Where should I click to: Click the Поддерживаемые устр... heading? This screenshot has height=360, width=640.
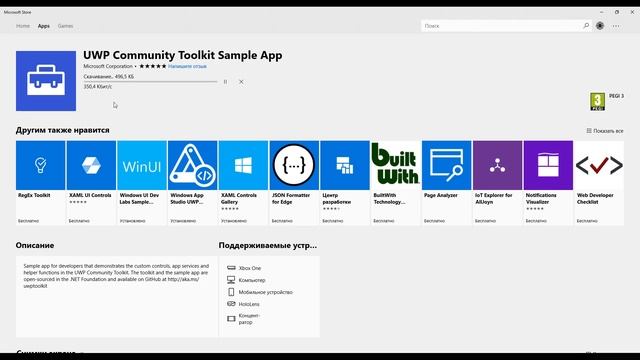[x=268, y=245]
